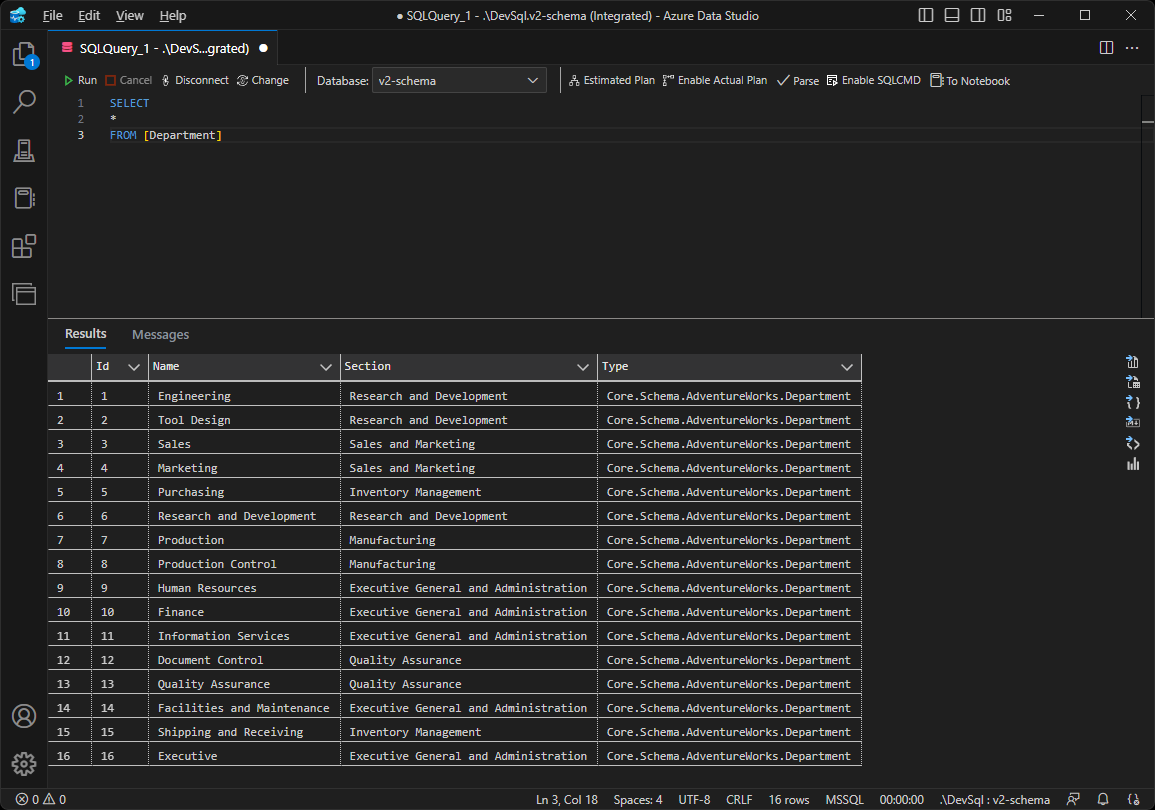Select the Tool Design name cell
The width and height of the screenshot is (1155, 810).
[x=244, y=420]
